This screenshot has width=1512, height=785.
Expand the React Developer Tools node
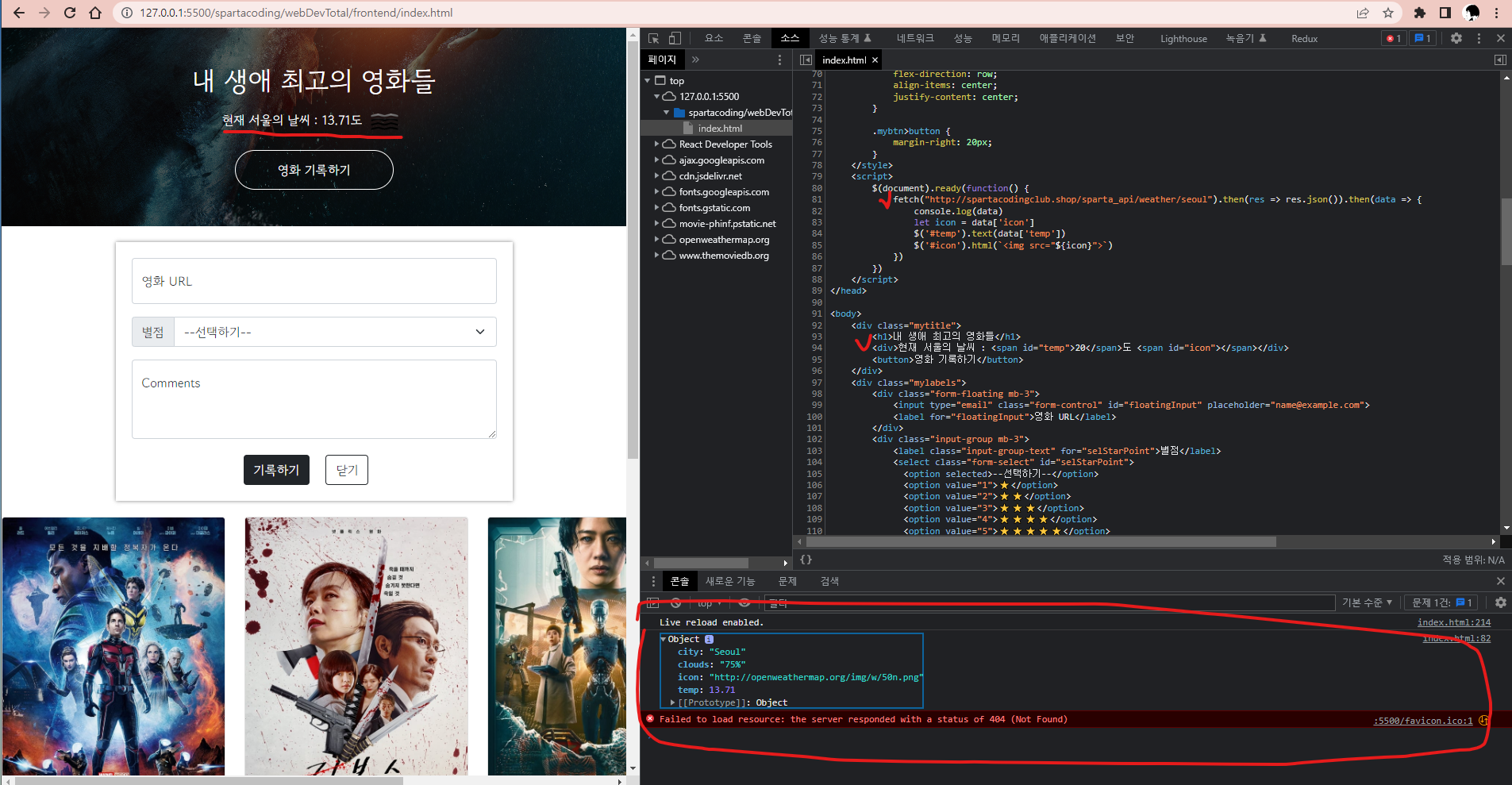pos(656,144)
